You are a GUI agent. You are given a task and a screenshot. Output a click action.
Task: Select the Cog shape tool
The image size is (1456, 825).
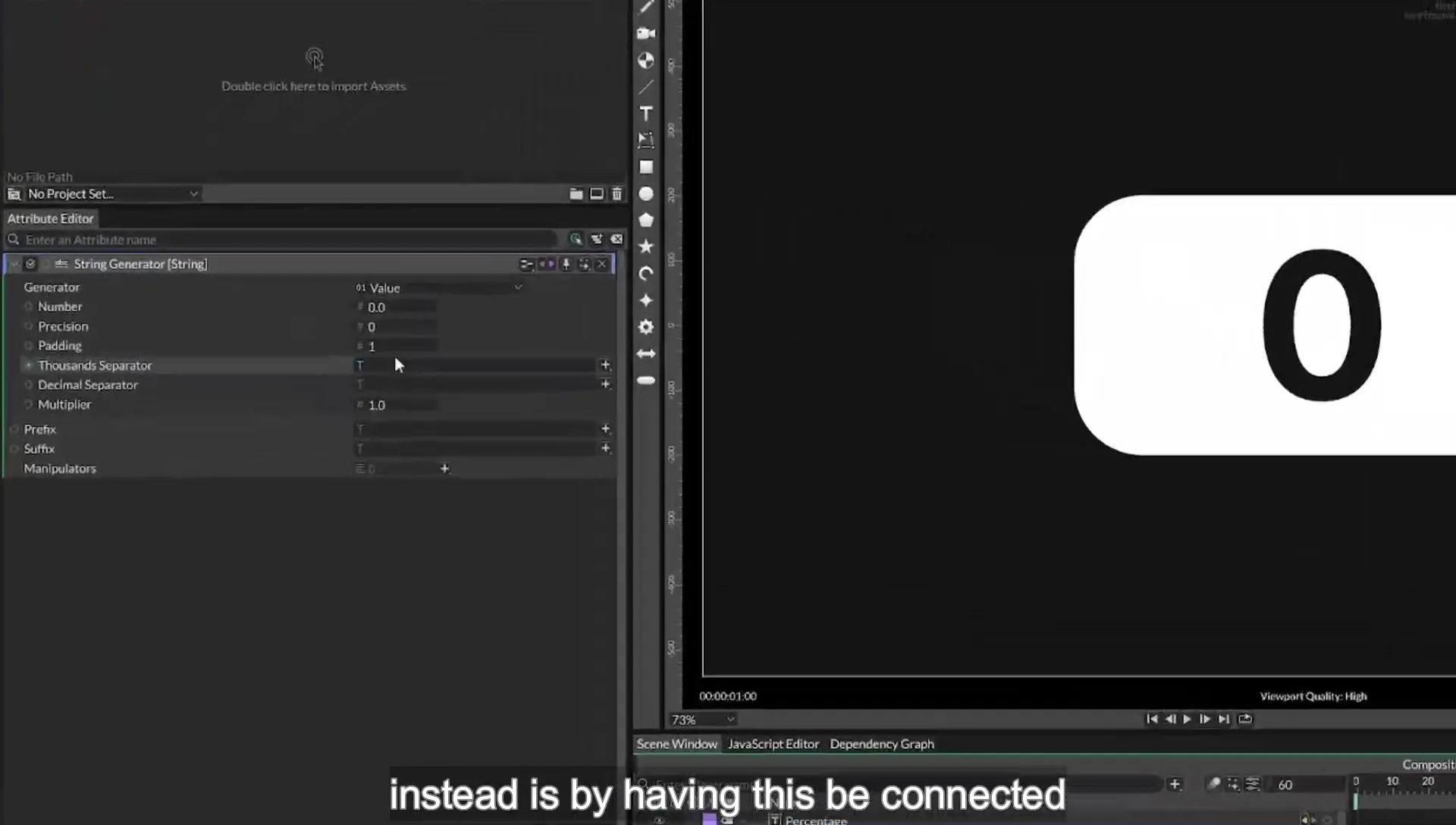[x=646, y=327]
